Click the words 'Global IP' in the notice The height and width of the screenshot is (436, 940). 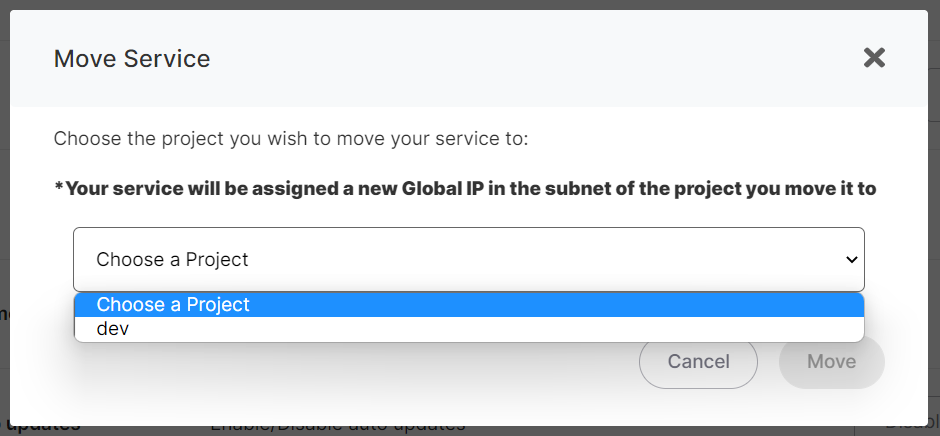click(443, 188)
